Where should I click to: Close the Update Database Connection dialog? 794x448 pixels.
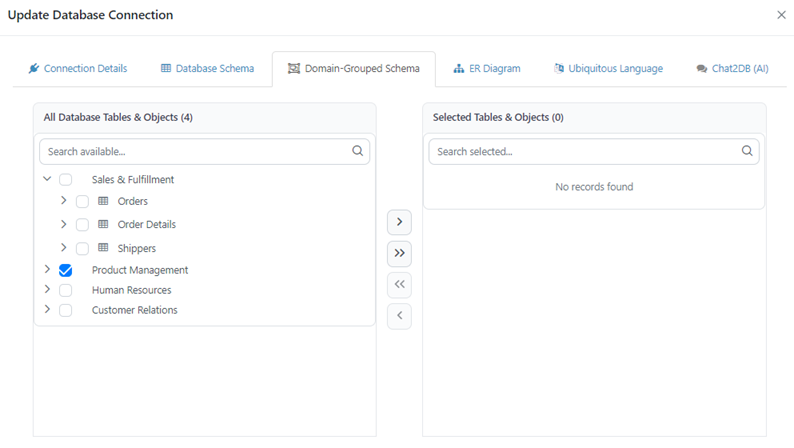pyautogui.click(x=781, y=15)
